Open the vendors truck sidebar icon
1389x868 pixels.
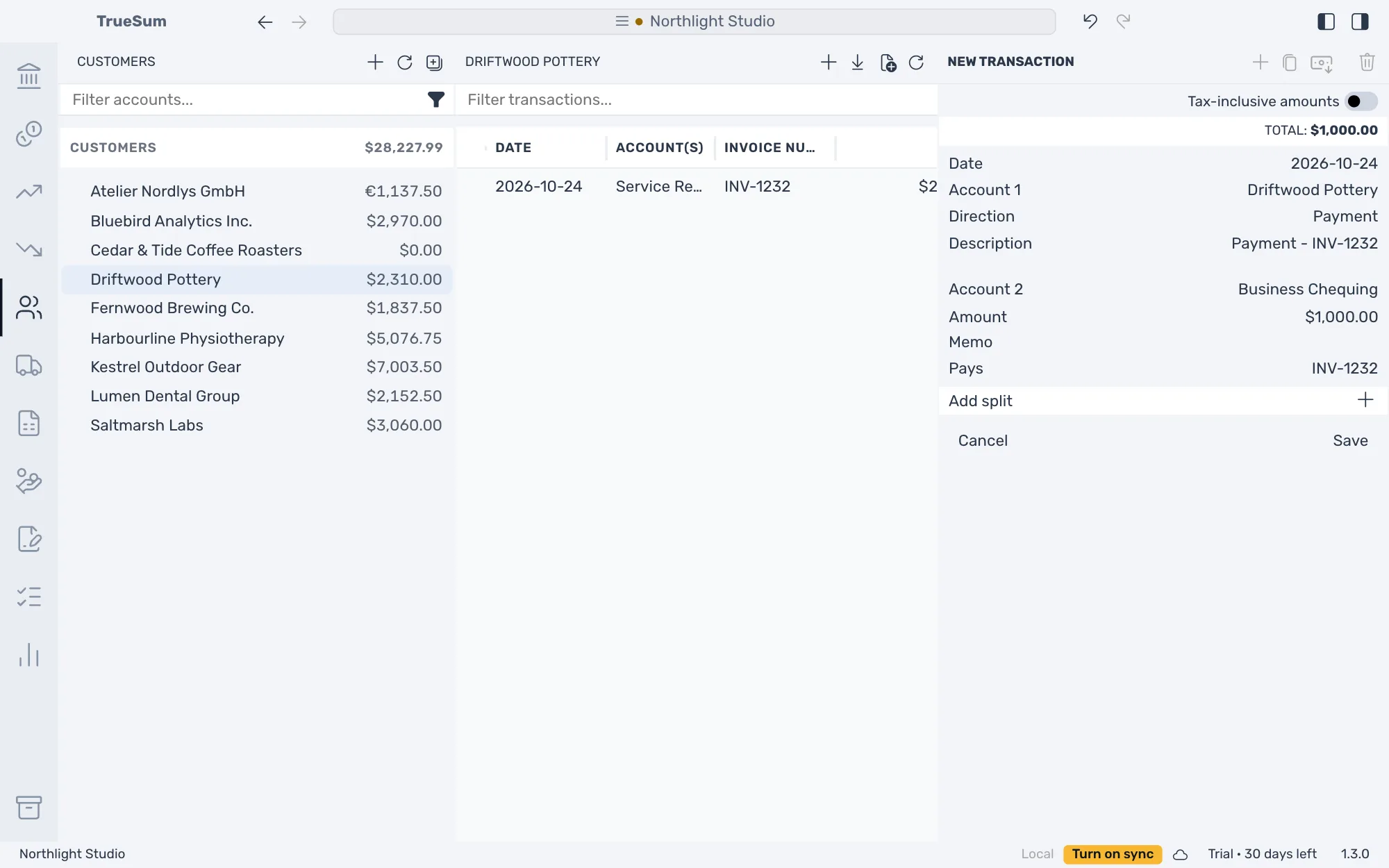pos(28,365)
